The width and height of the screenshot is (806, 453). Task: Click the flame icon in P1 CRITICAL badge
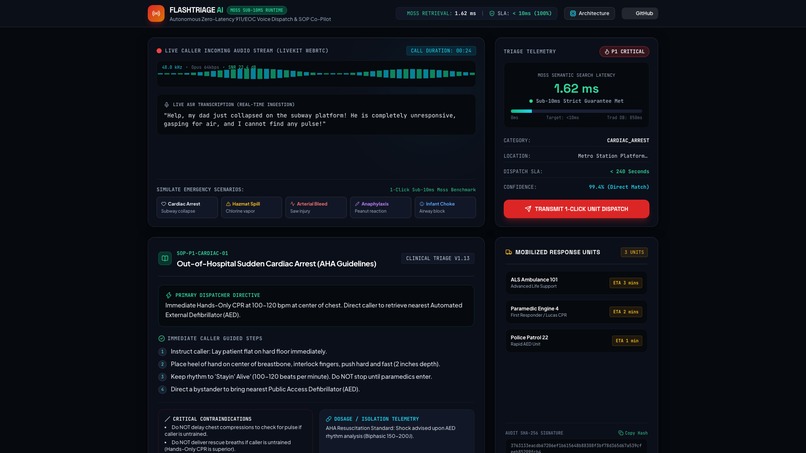point(607,51)
